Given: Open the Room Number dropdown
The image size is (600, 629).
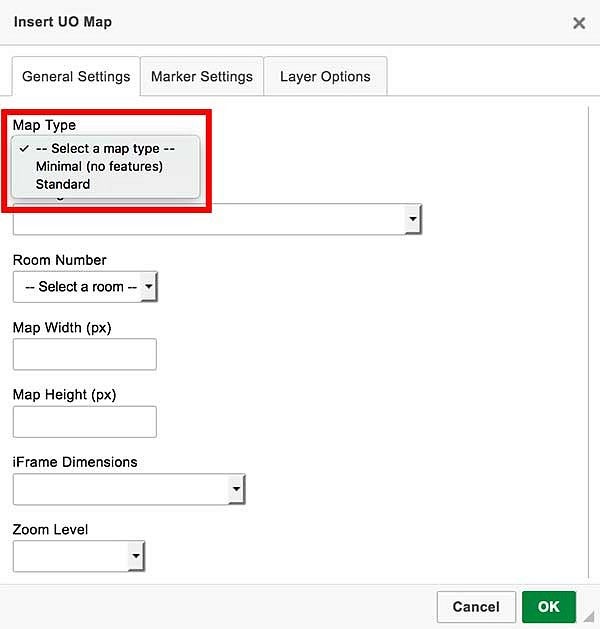Looking at the screenshot, I should point(85,287).
